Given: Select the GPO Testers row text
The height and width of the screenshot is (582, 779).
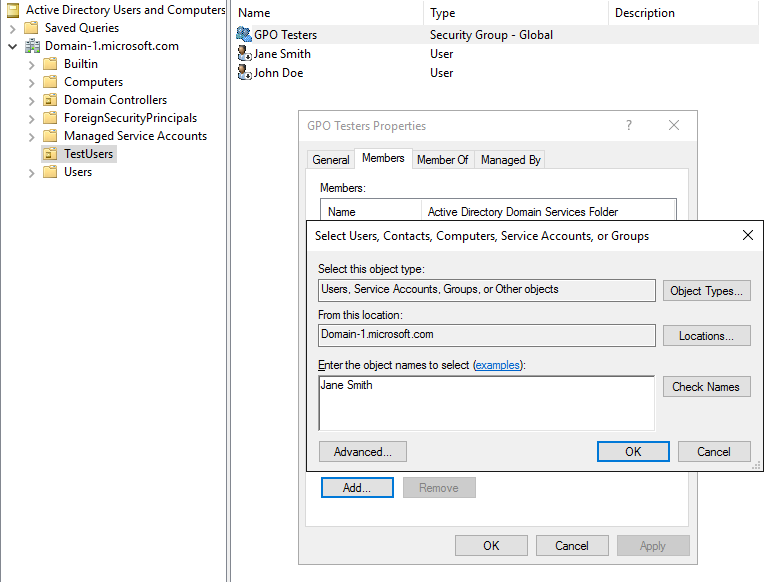Looking at the screenshot, I should point(286,35).
